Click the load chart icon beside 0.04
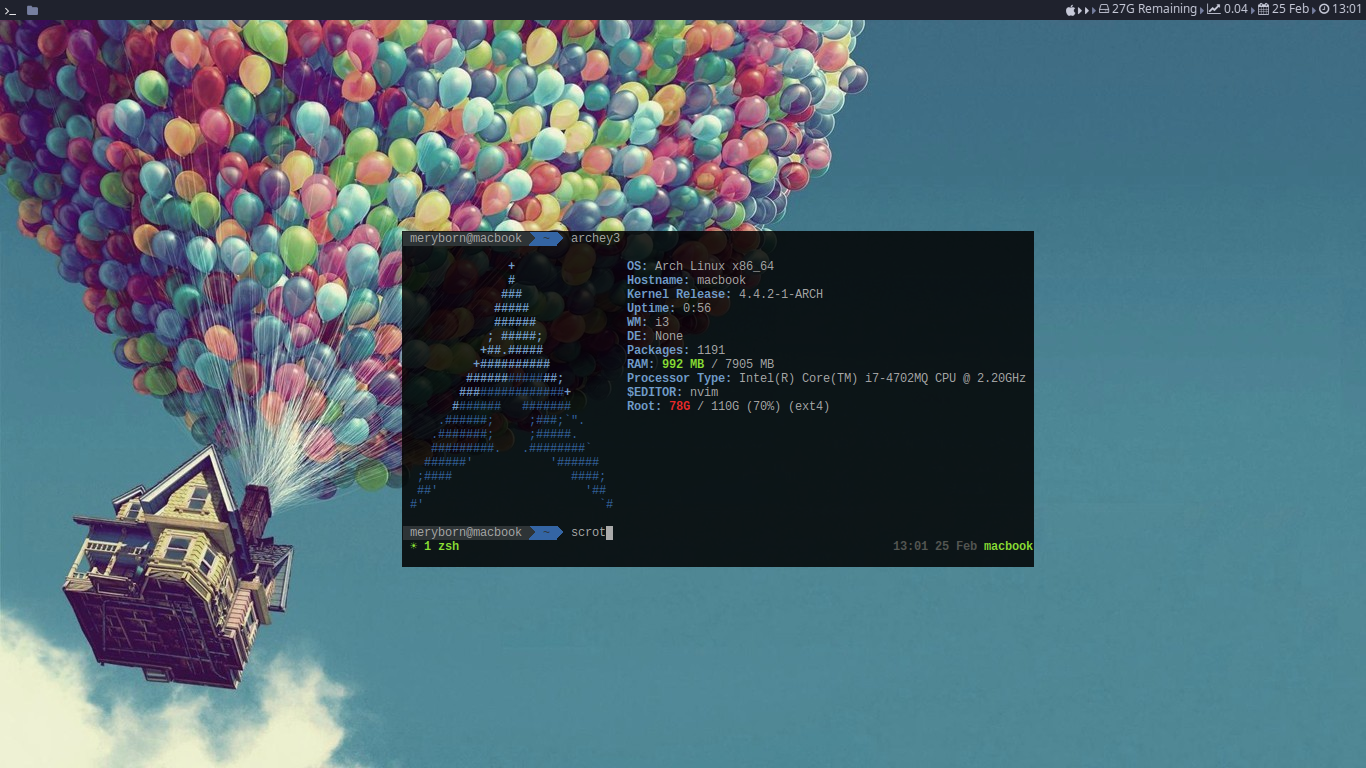 pos(1214,9)
